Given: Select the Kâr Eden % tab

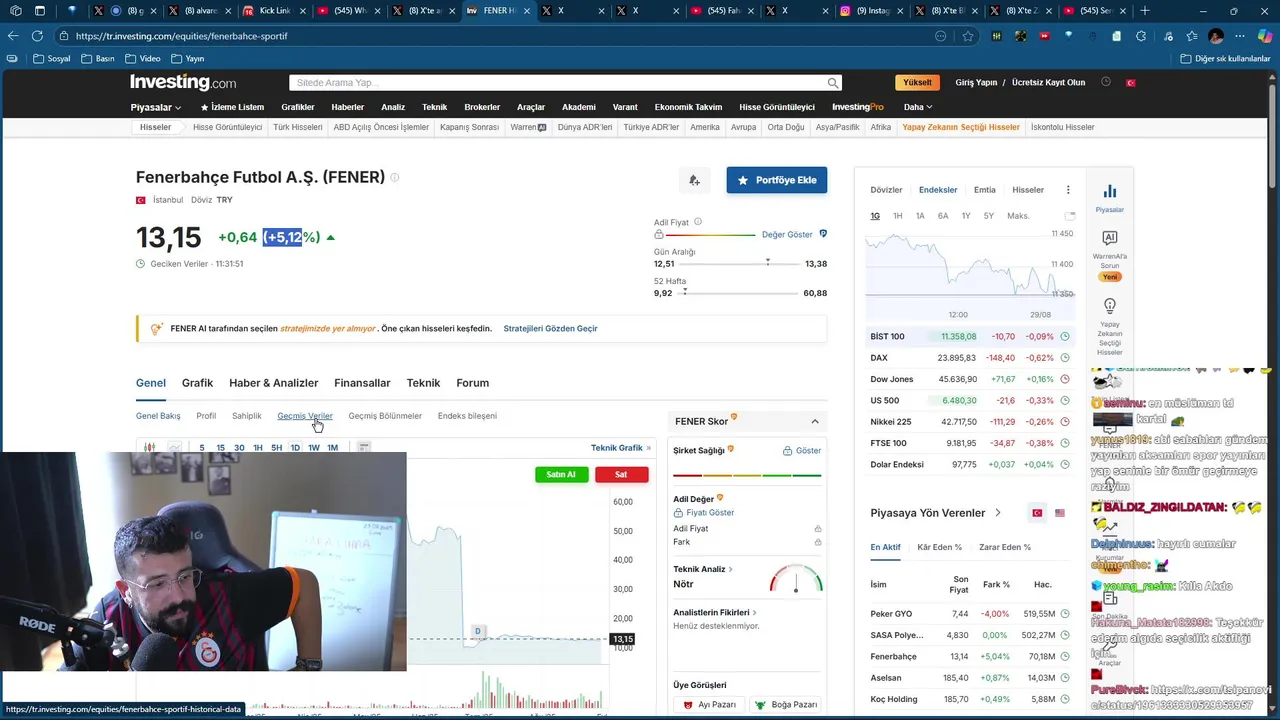Looking at the screenshot, I should click(x=939, y=547).
